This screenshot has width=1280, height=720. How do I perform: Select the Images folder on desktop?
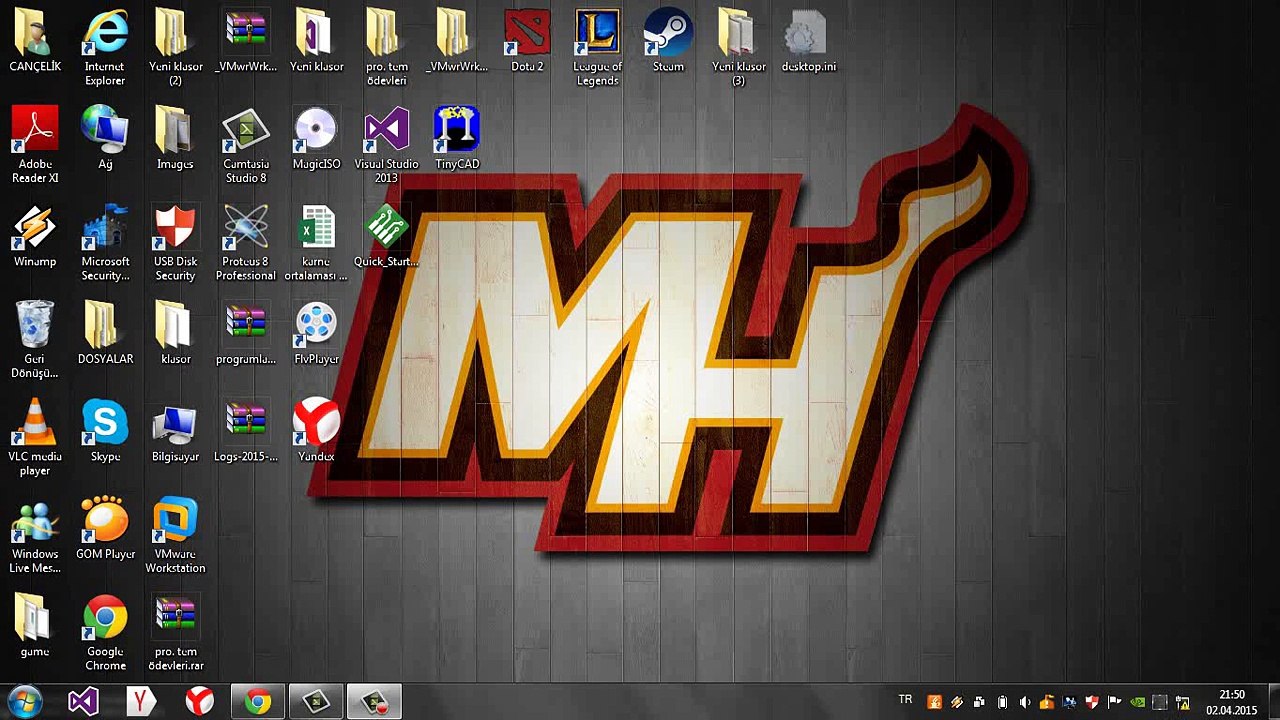(175, 138)
